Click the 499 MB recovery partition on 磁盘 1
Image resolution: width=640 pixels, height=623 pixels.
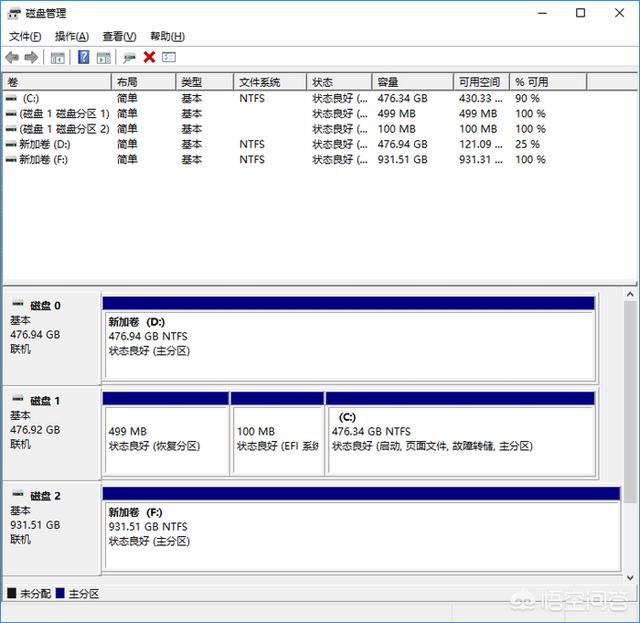[x=165, y=440]
